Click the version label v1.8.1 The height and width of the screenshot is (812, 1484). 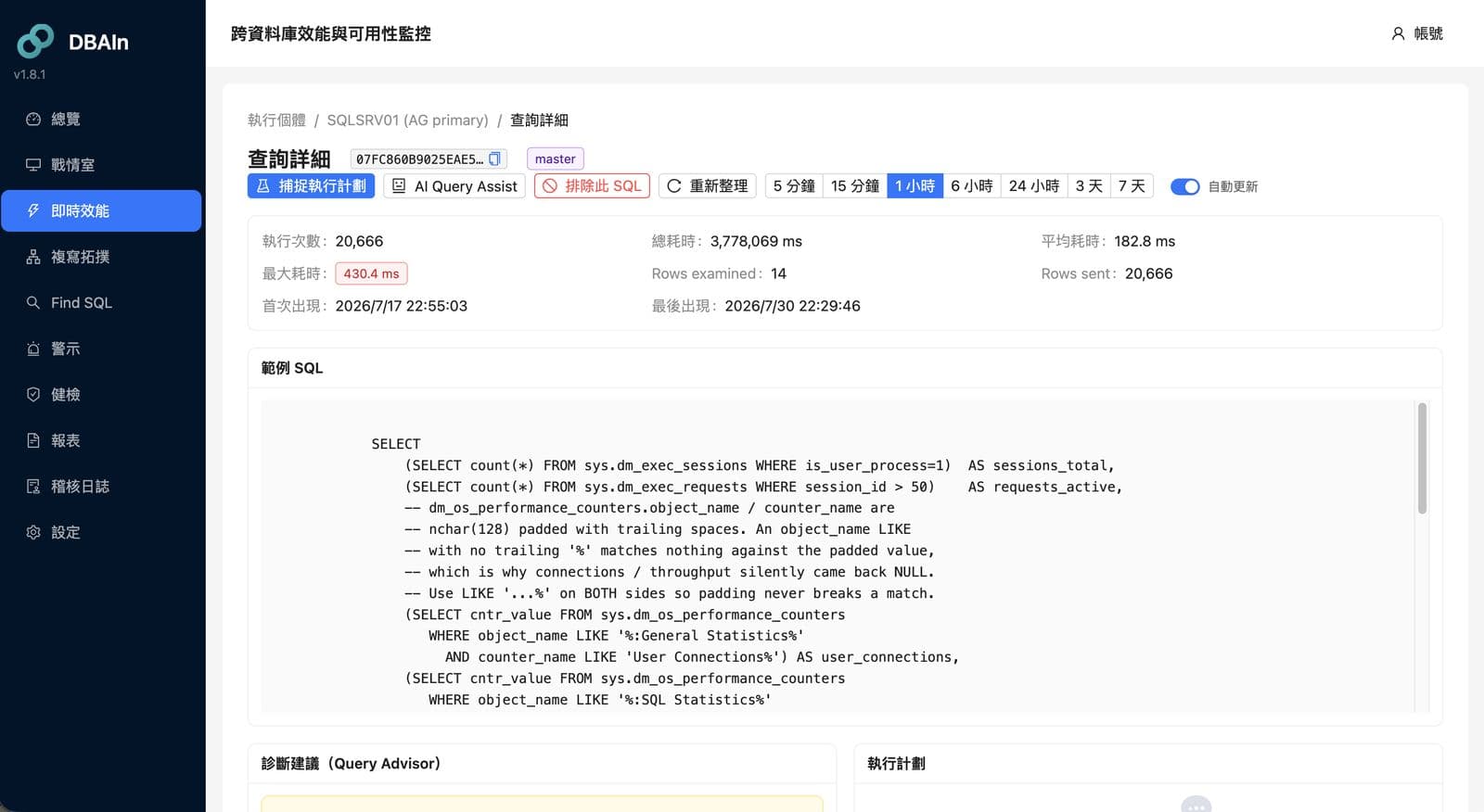[x=30, y=74]
